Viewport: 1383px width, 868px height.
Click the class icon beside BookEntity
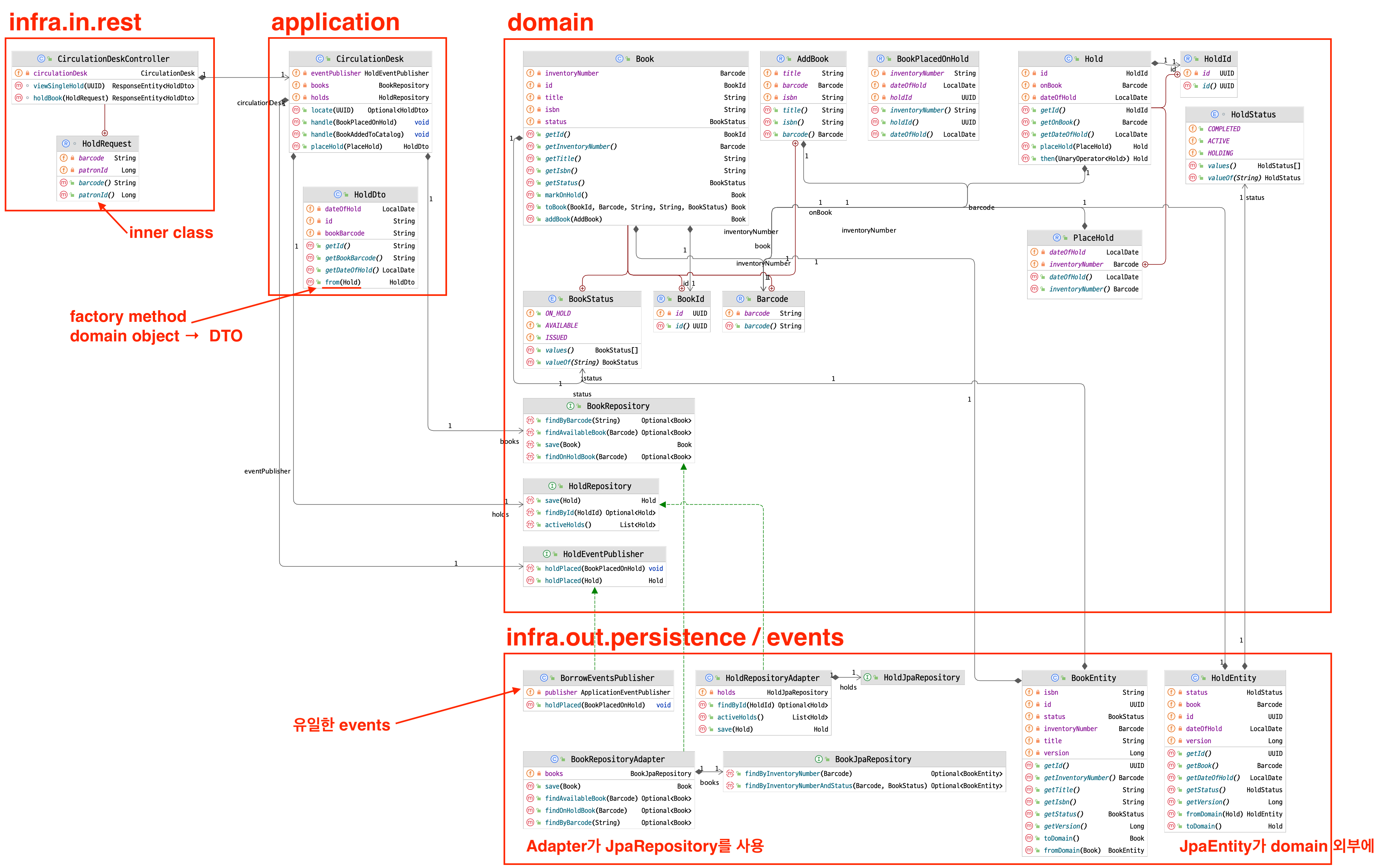[x=1055, y=678]
